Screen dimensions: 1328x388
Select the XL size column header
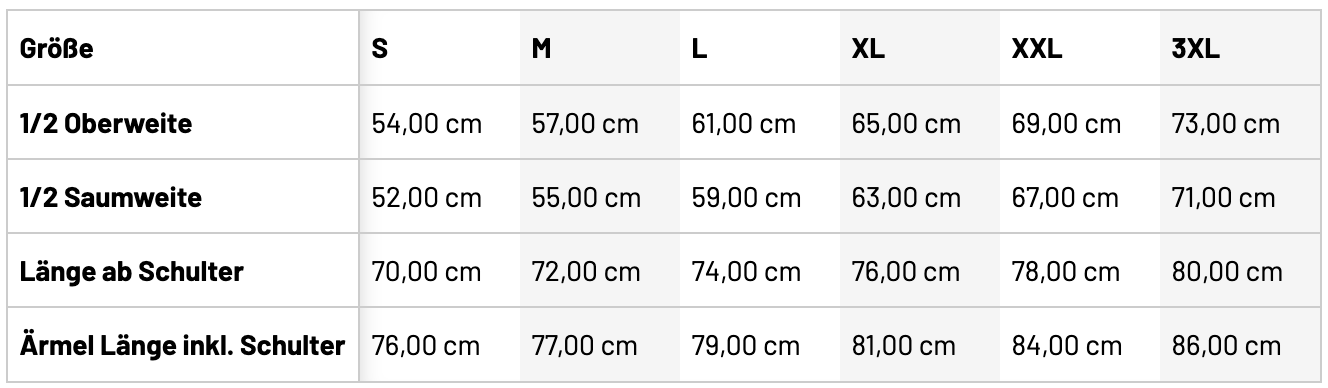(x=868, y=49)
